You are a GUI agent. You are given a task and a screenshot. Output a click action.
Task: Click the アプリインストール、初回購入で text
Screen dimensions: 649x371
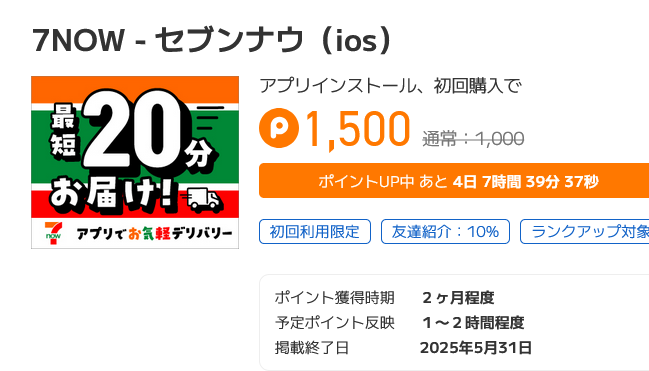390,86
